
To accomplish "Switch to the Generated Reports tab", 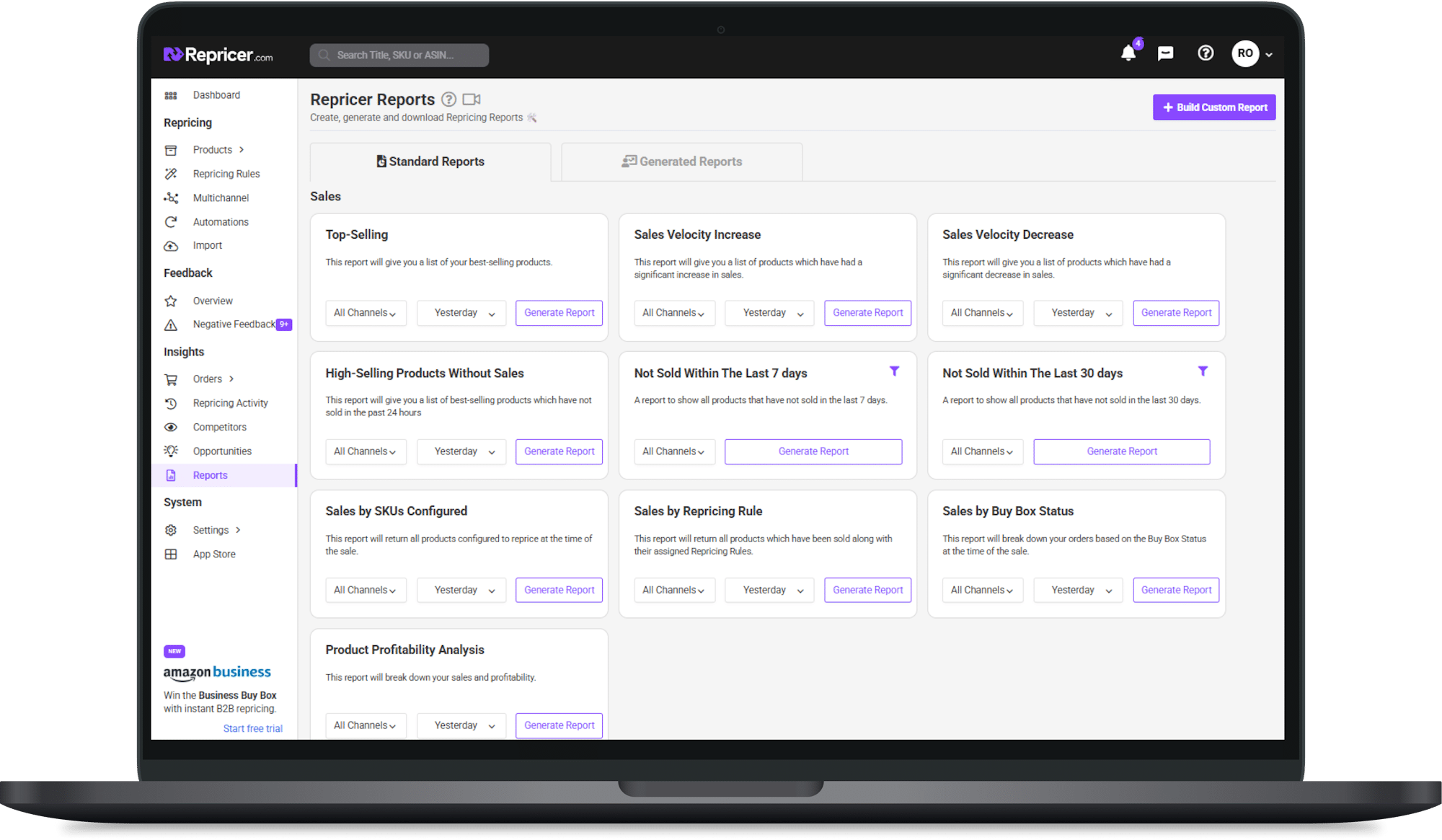I will coord(681,162).
